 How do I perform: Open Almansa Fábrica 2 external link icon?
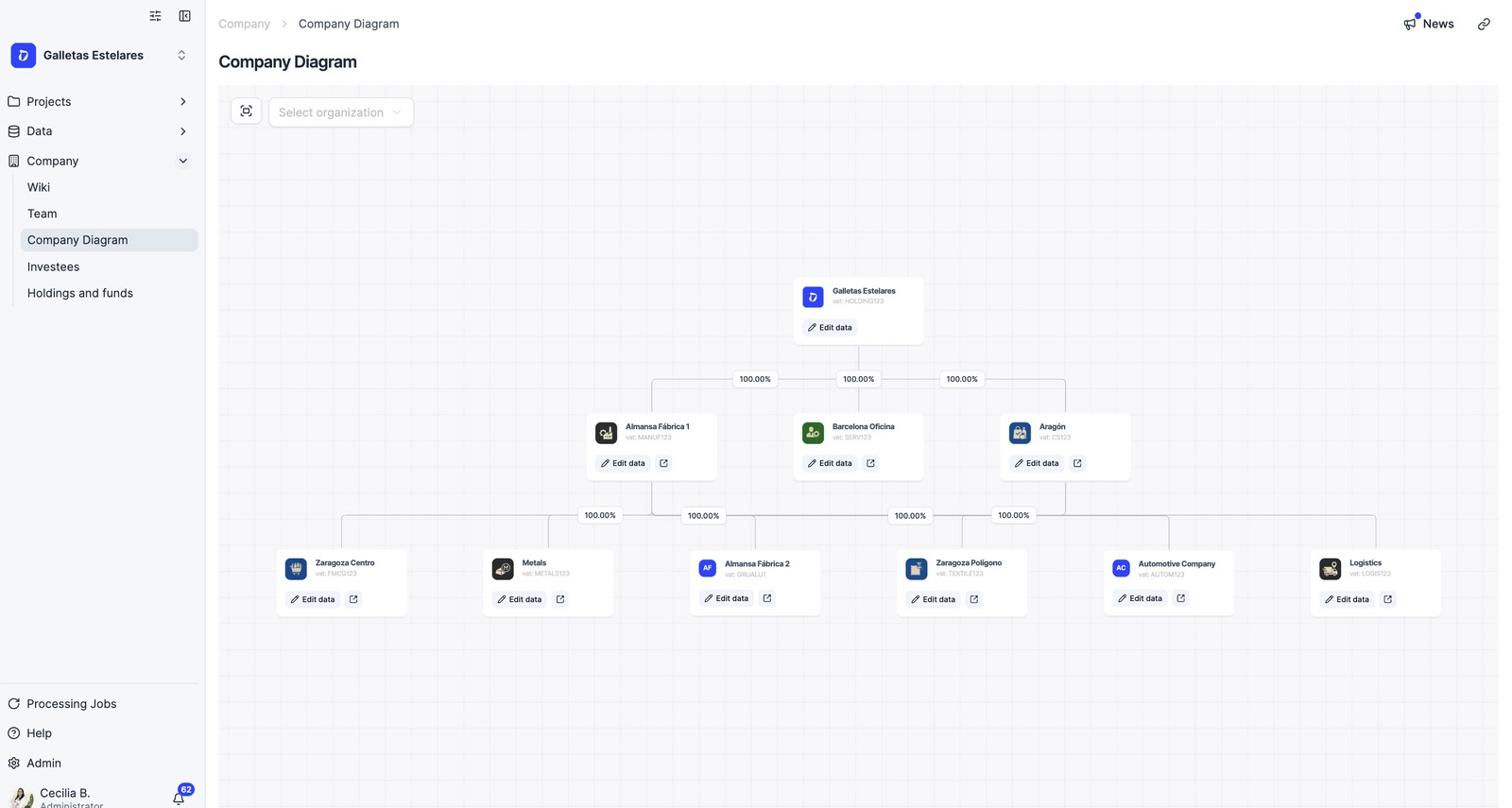coord(767,598)
